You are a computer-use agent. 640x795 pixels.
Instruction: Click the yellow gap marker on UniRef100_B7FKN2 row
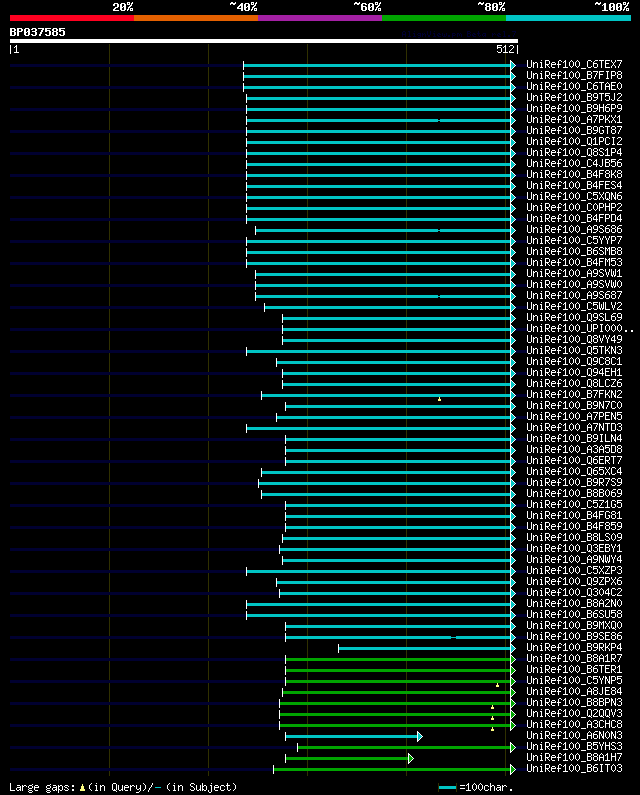(439, 400)
